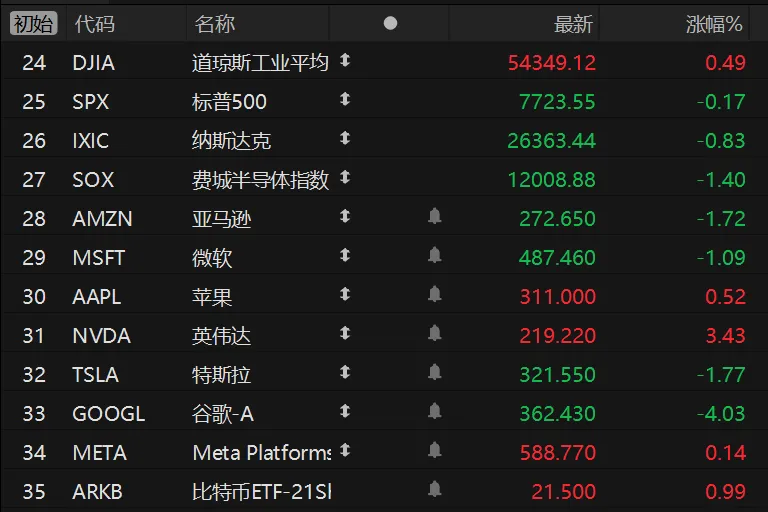768x512 pixels.
Task: Click the latest price 54349.12
Action: coord(552,63)
